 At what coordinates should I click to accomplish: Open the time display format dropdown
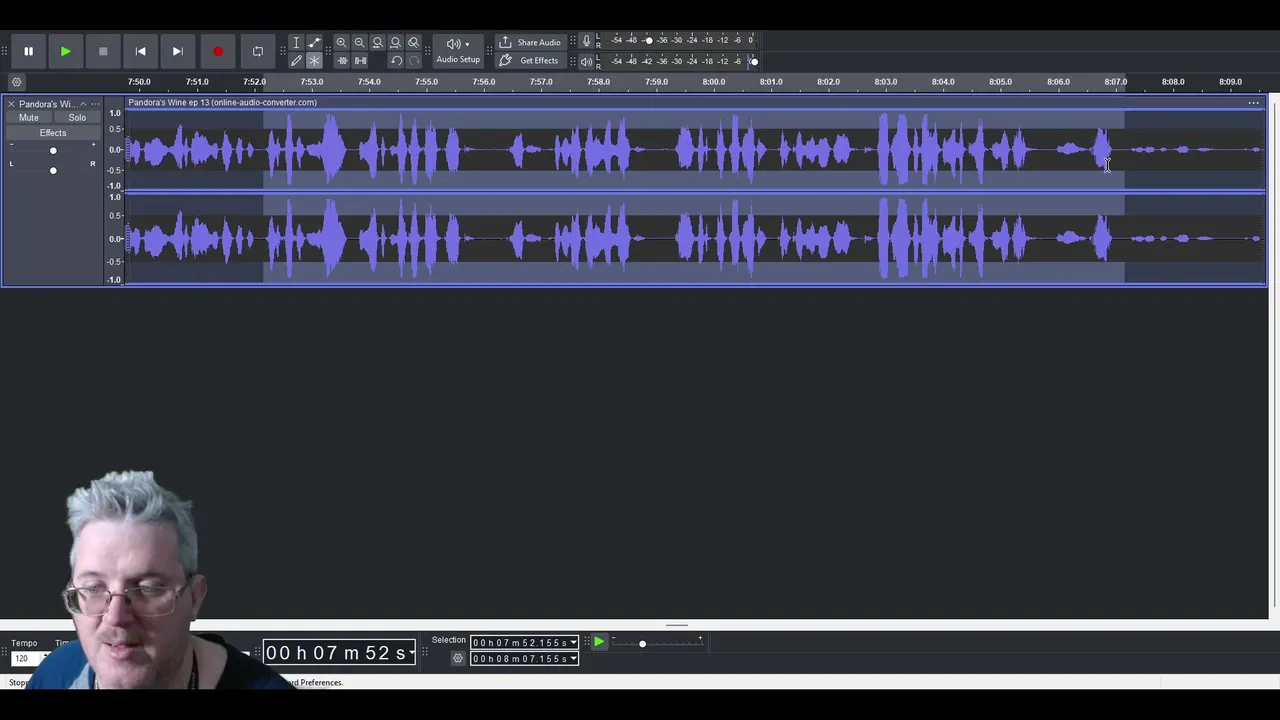tap(411, 654)
